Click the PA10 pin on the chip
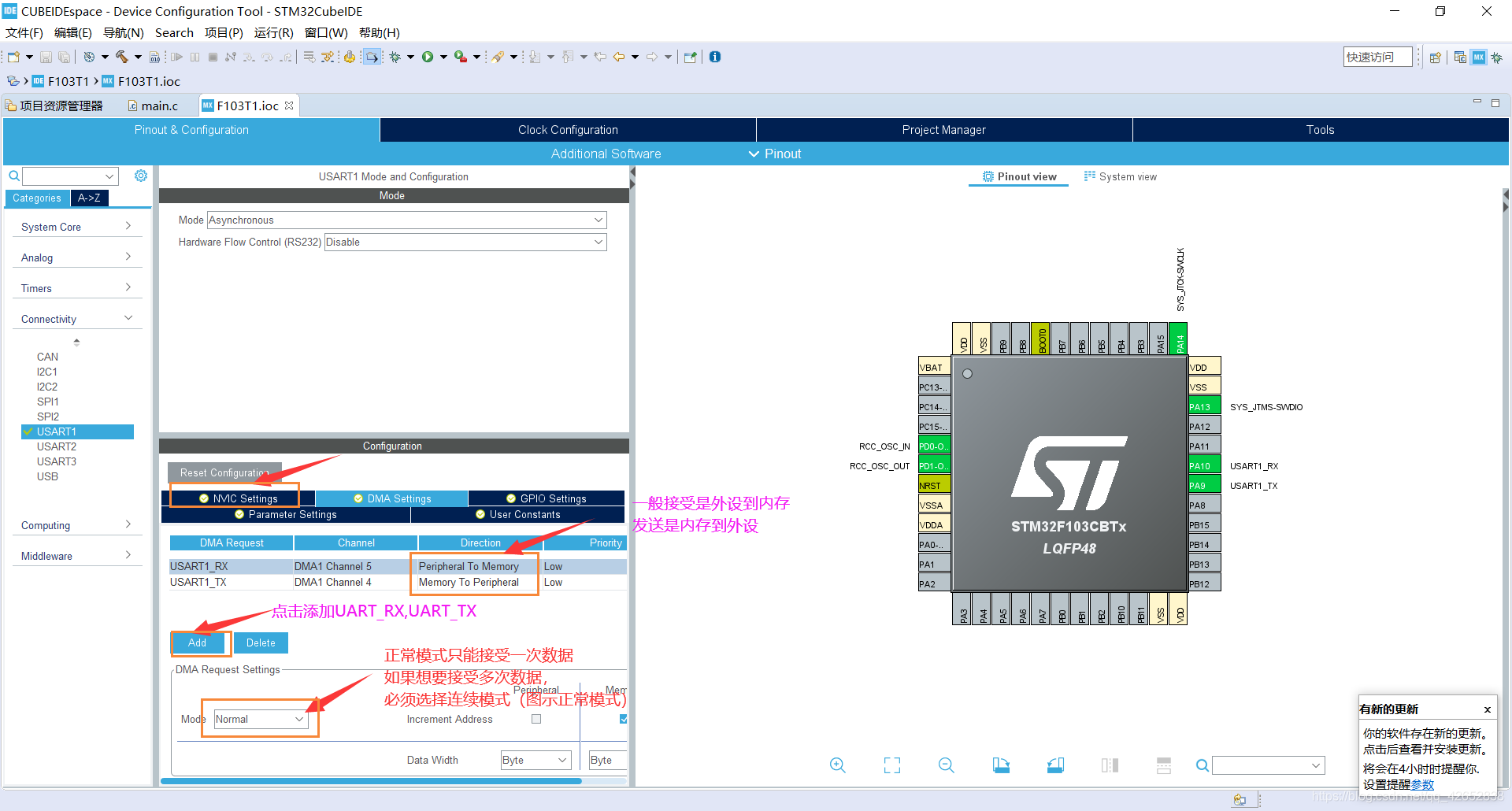Image resolution: width=1512 pixels, height=811 pixels. click(1203, 465)
